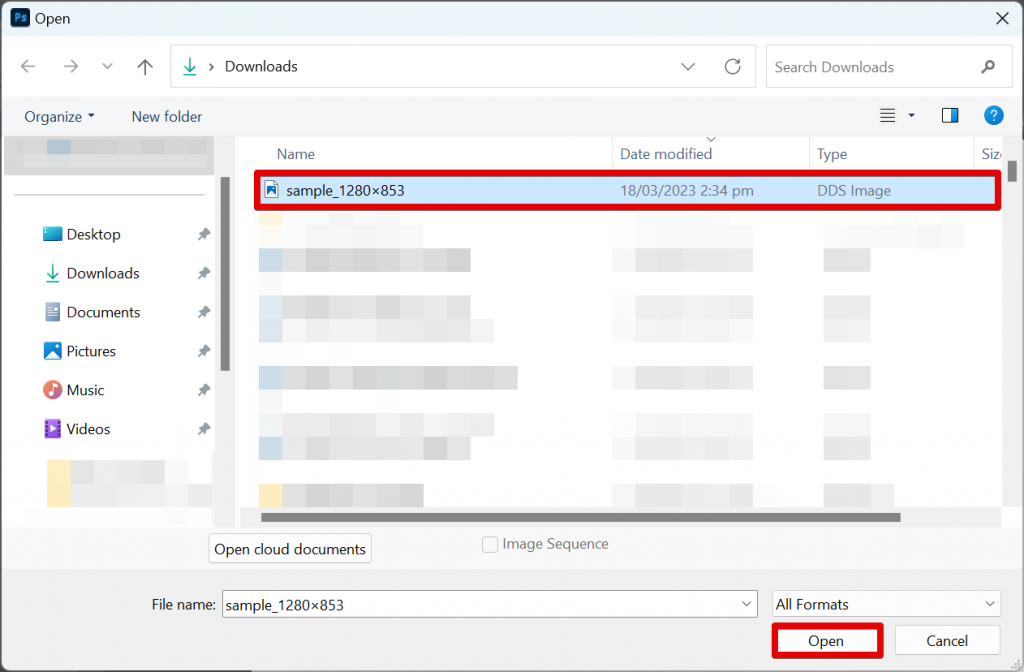This screenshot has width=1024, height=672.
Task: Navigate up one folder level
Action: click(x=144, y=66)
